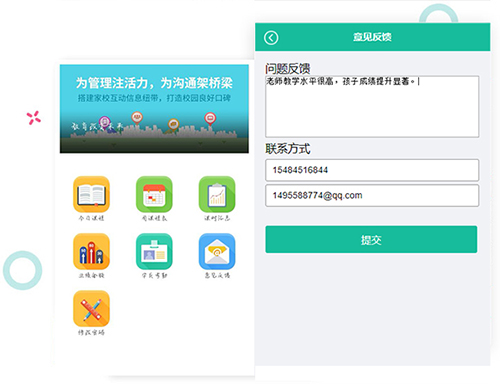Click the banner subtitle 搭建家校互动信息纽带
500x384 pixels.
click(x=118, y=98)
